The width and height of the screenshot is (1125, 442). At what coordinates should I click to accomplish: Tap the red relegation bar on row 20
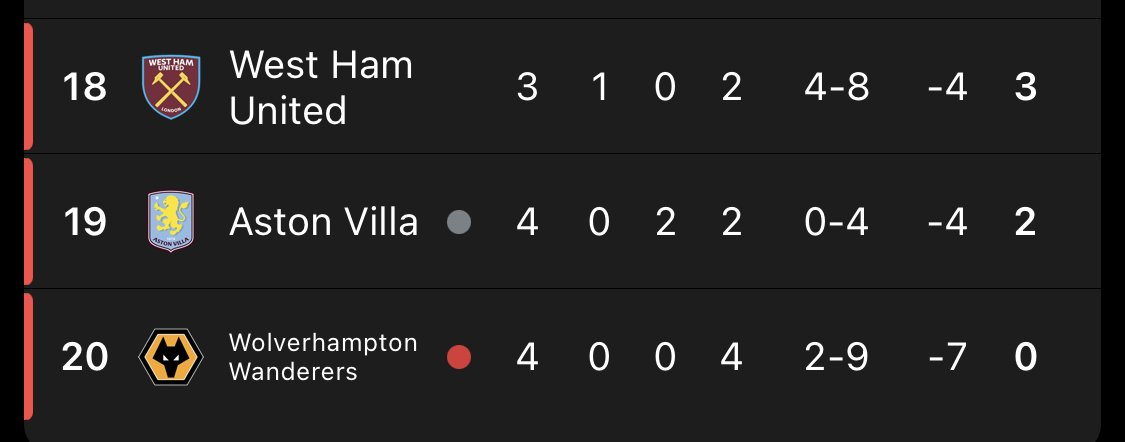[x=28, y=357]
